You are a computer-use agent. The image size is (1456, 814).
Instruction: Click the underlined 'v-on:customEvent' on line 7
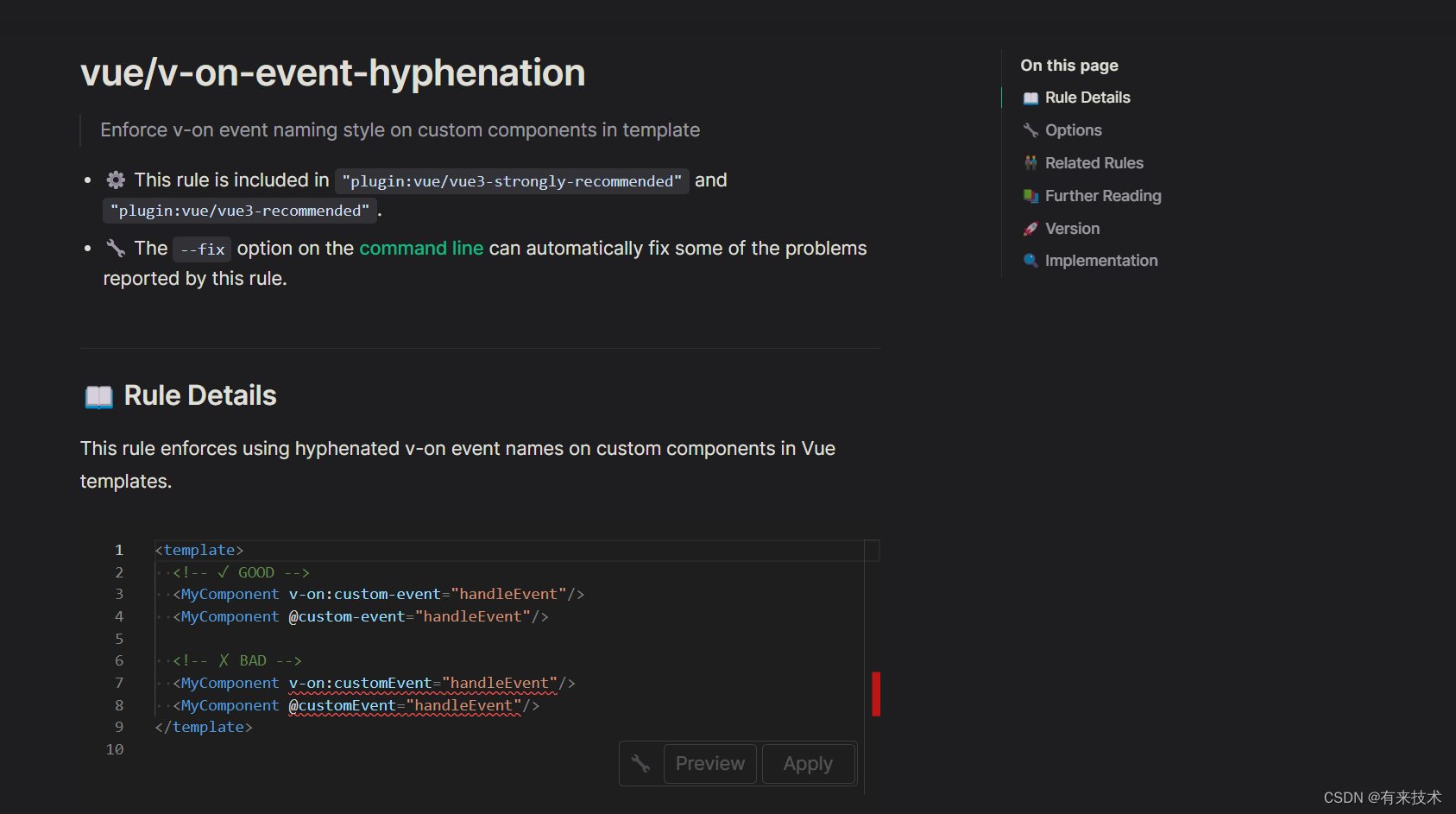[360, 683]
